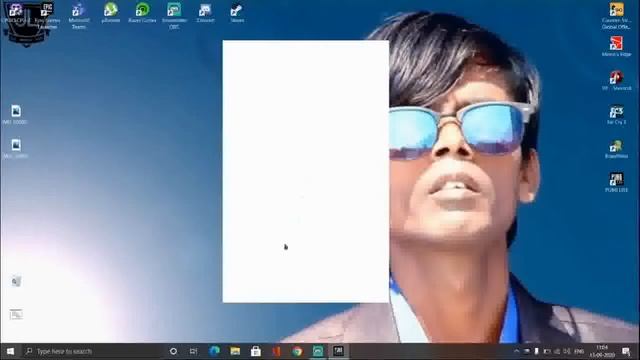Open the Discord desktop shortcut
This screenshot has width=640, height=360.
205,12
